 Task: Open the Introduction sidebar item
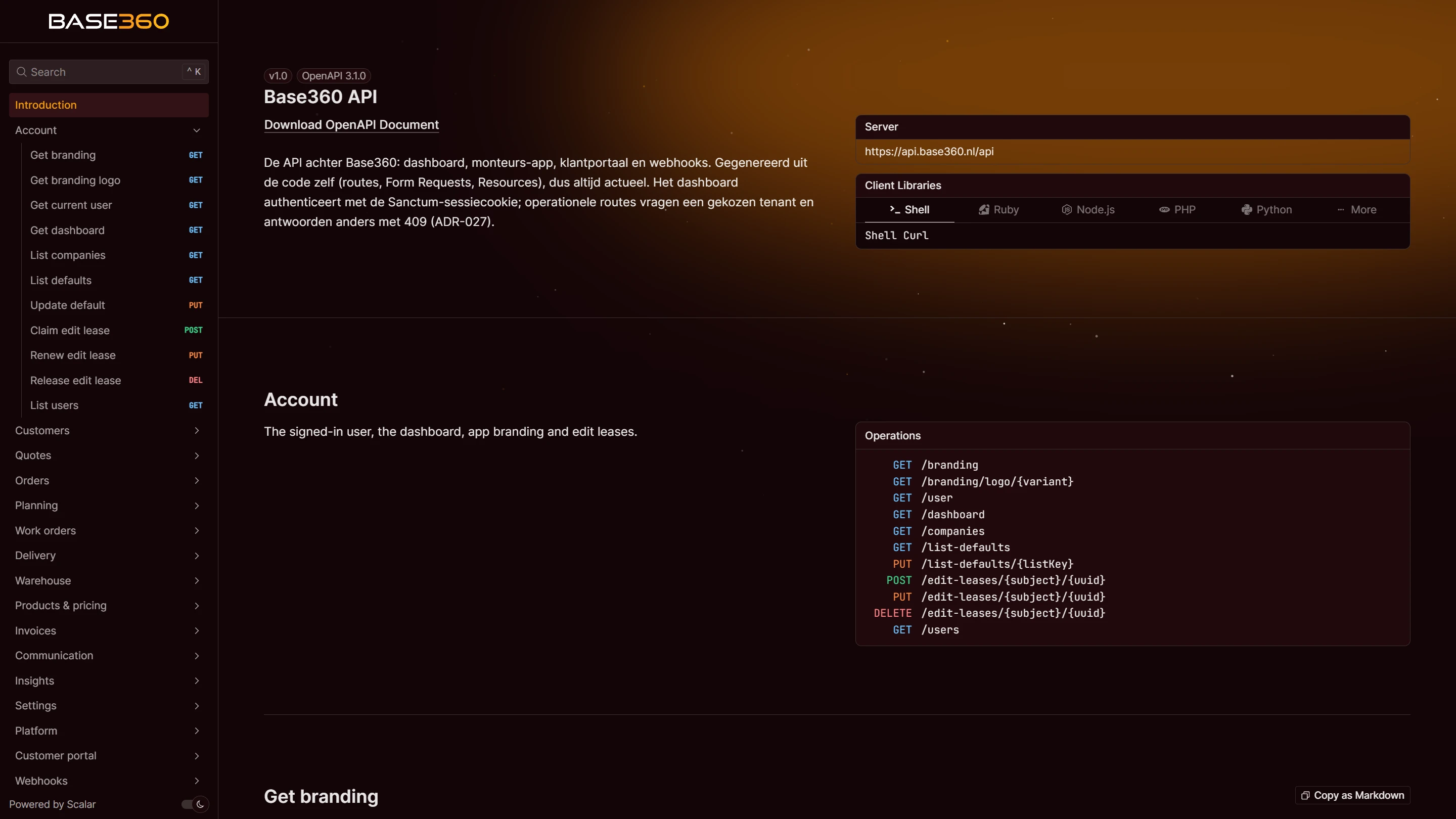tap(109, 105)
